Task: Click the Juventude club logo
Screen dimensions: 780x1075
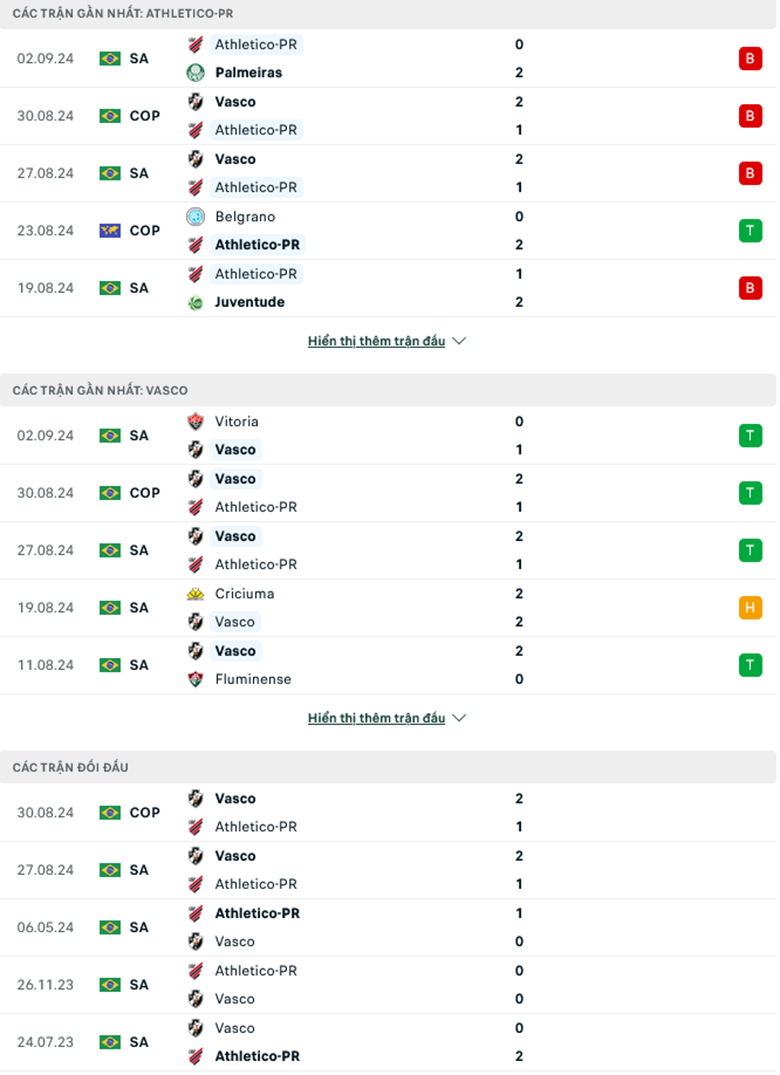Action: [x=196, y=302]
